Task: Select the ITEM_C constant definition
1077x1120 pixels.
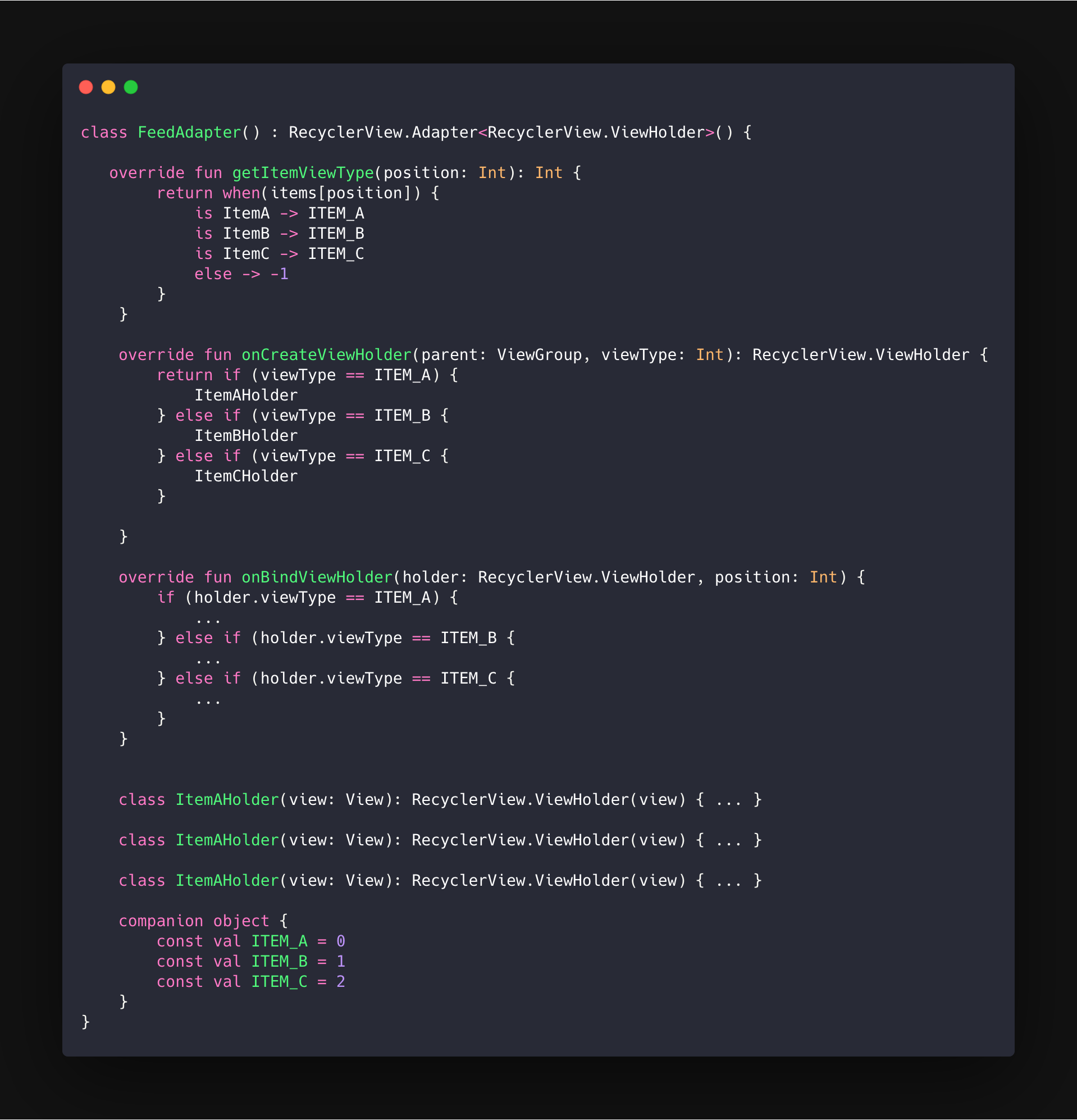Action: click(252, 981)
